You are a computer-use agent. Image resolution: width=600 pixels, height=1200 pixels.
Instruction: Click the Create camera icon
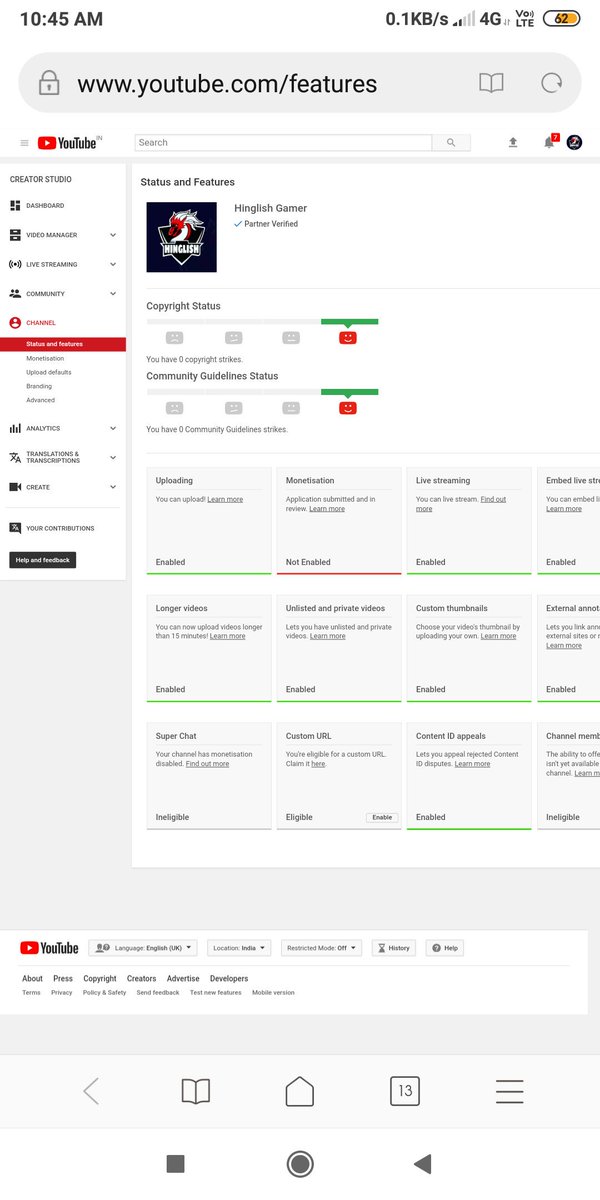coord(15,487)
